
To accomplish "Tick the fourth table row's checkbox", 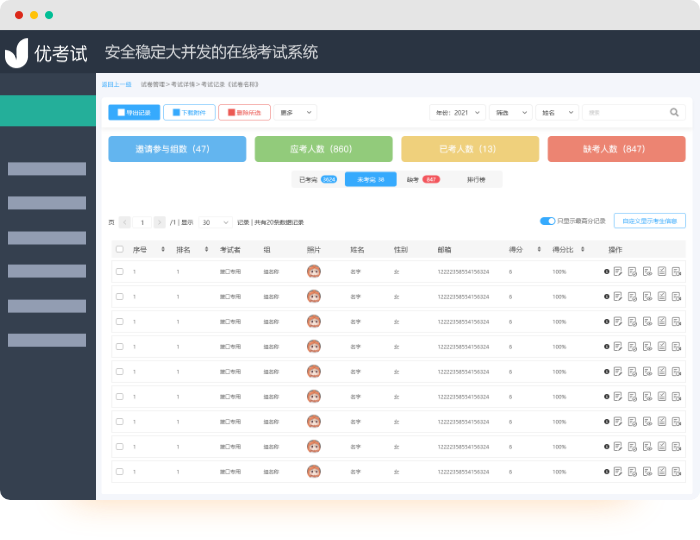I will [120, 346].
